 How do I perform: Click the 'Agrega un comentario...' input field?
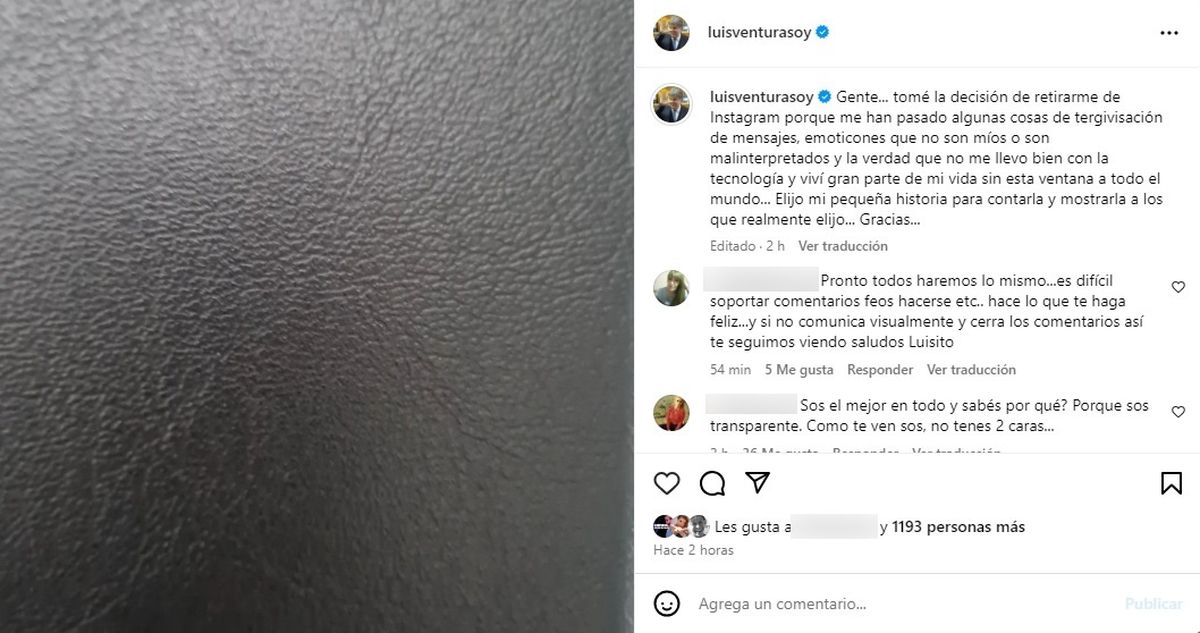click(900, 604)
